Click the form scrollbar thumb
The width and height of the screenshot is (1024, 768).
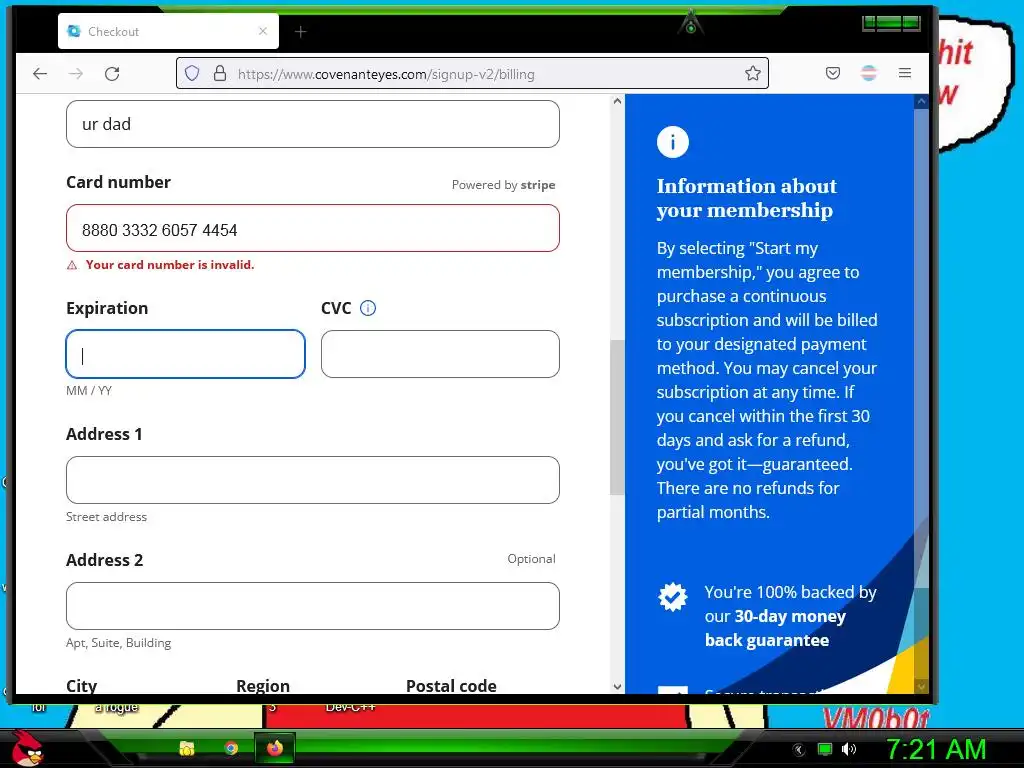[617, 417]
